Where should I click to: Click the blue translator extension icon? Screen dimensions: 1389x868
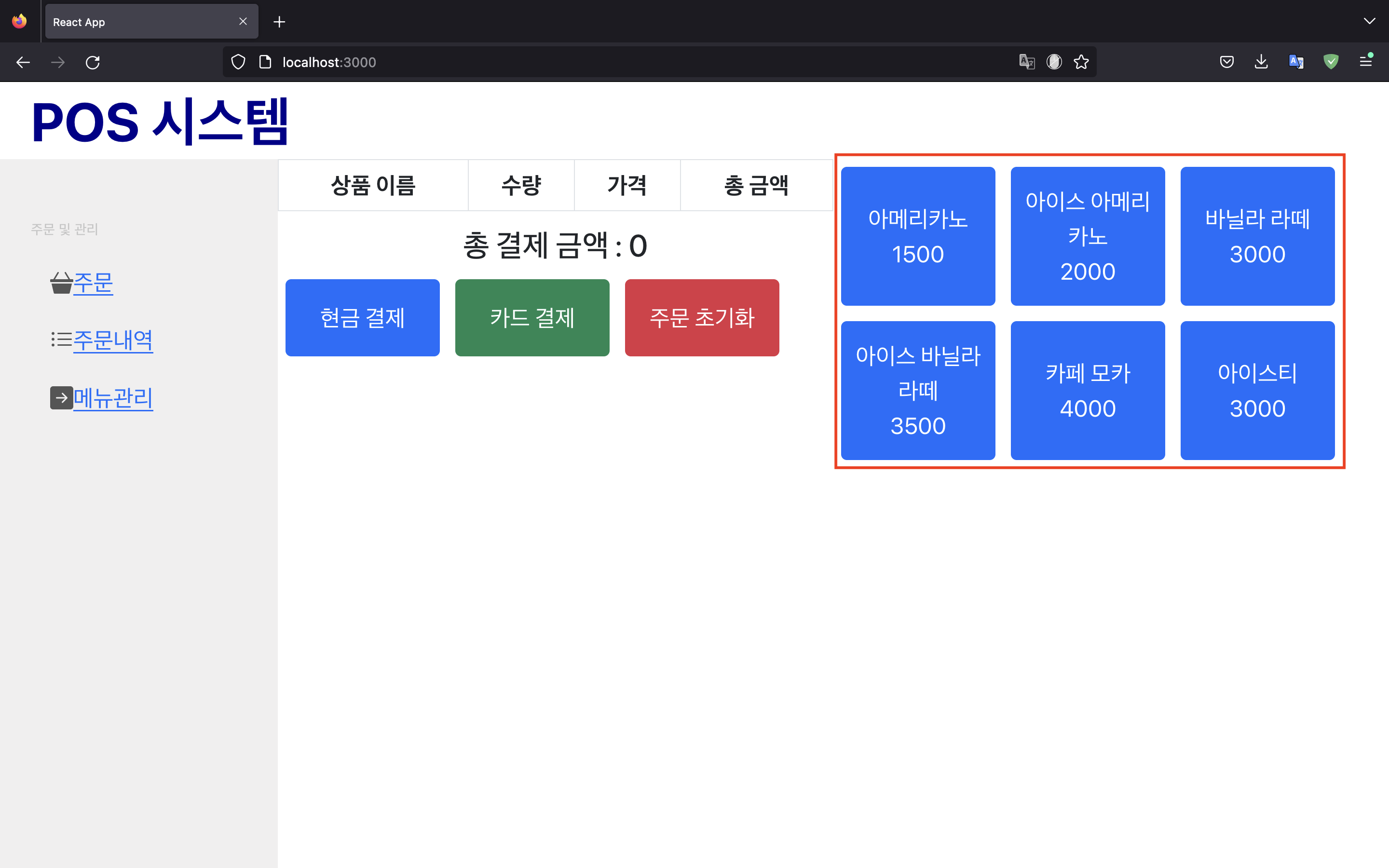pos(1296,62)
